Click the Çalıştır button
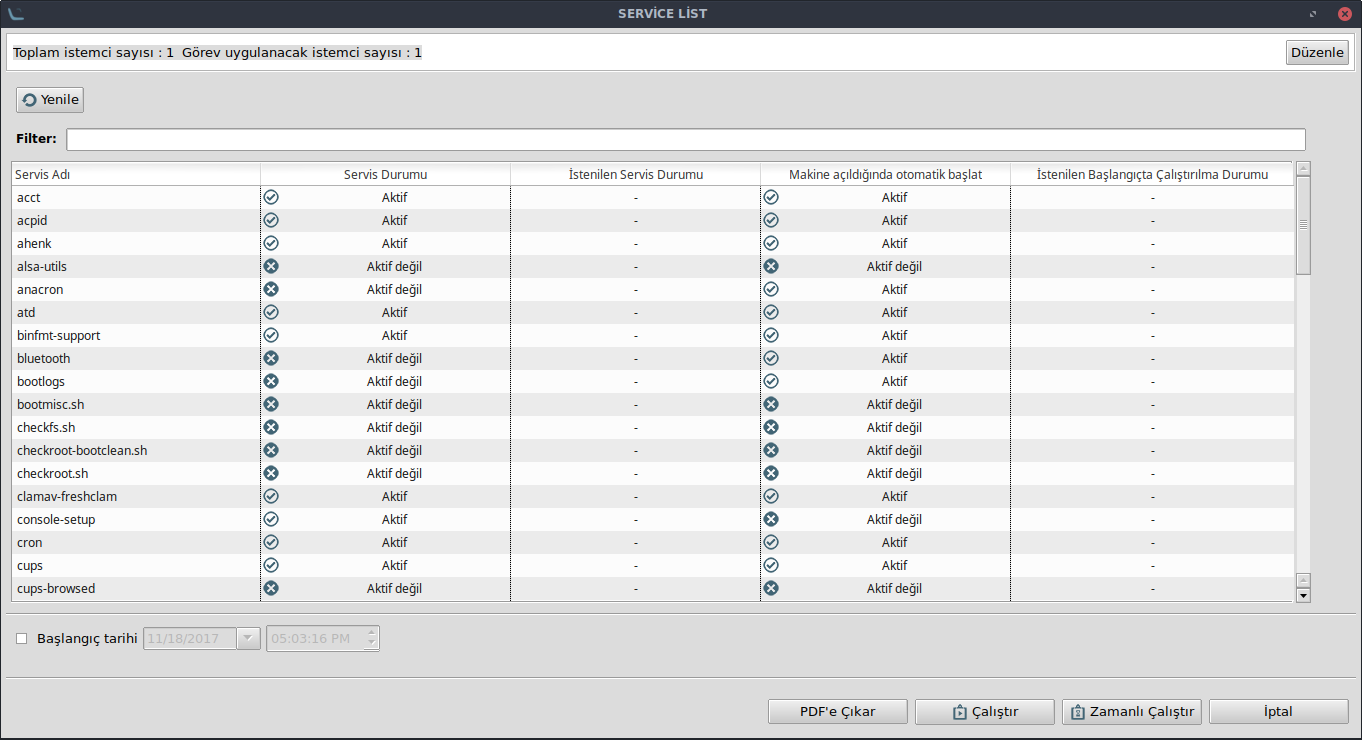 point(985,712)
